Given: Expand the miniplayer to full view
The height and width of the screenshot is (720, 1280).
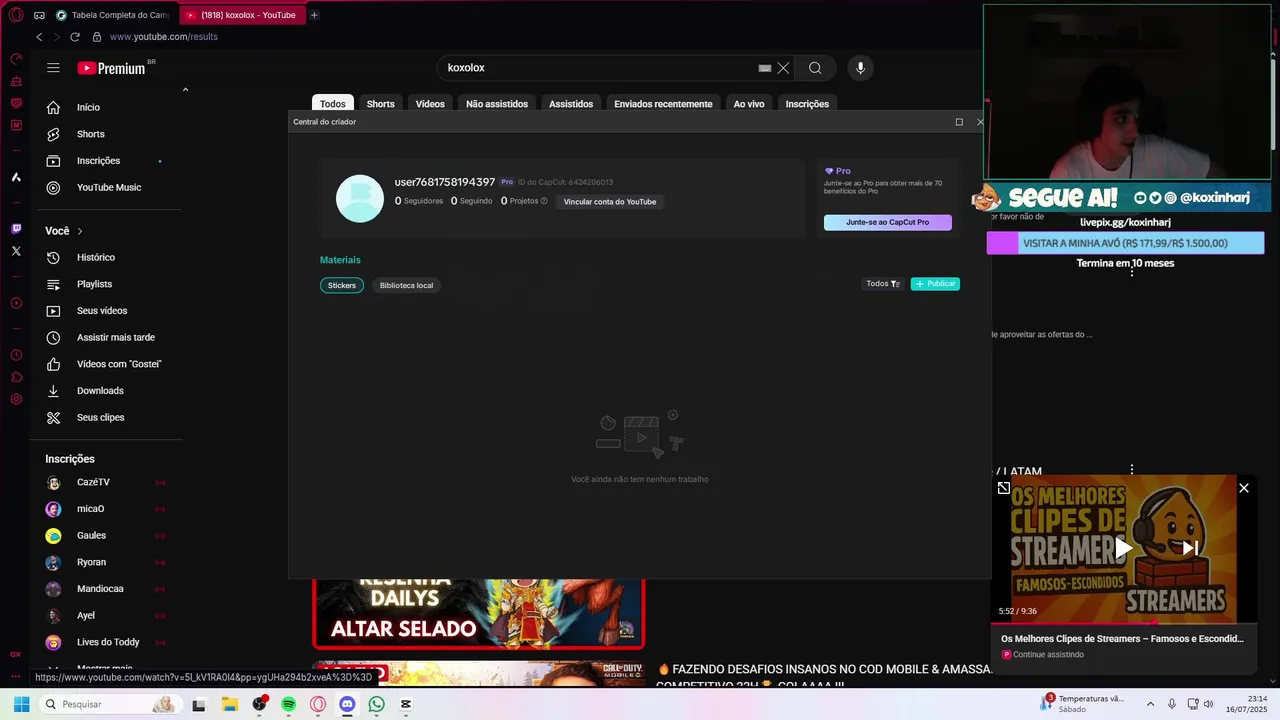Looking at the screenshot, I should [x=1004, y=488].
